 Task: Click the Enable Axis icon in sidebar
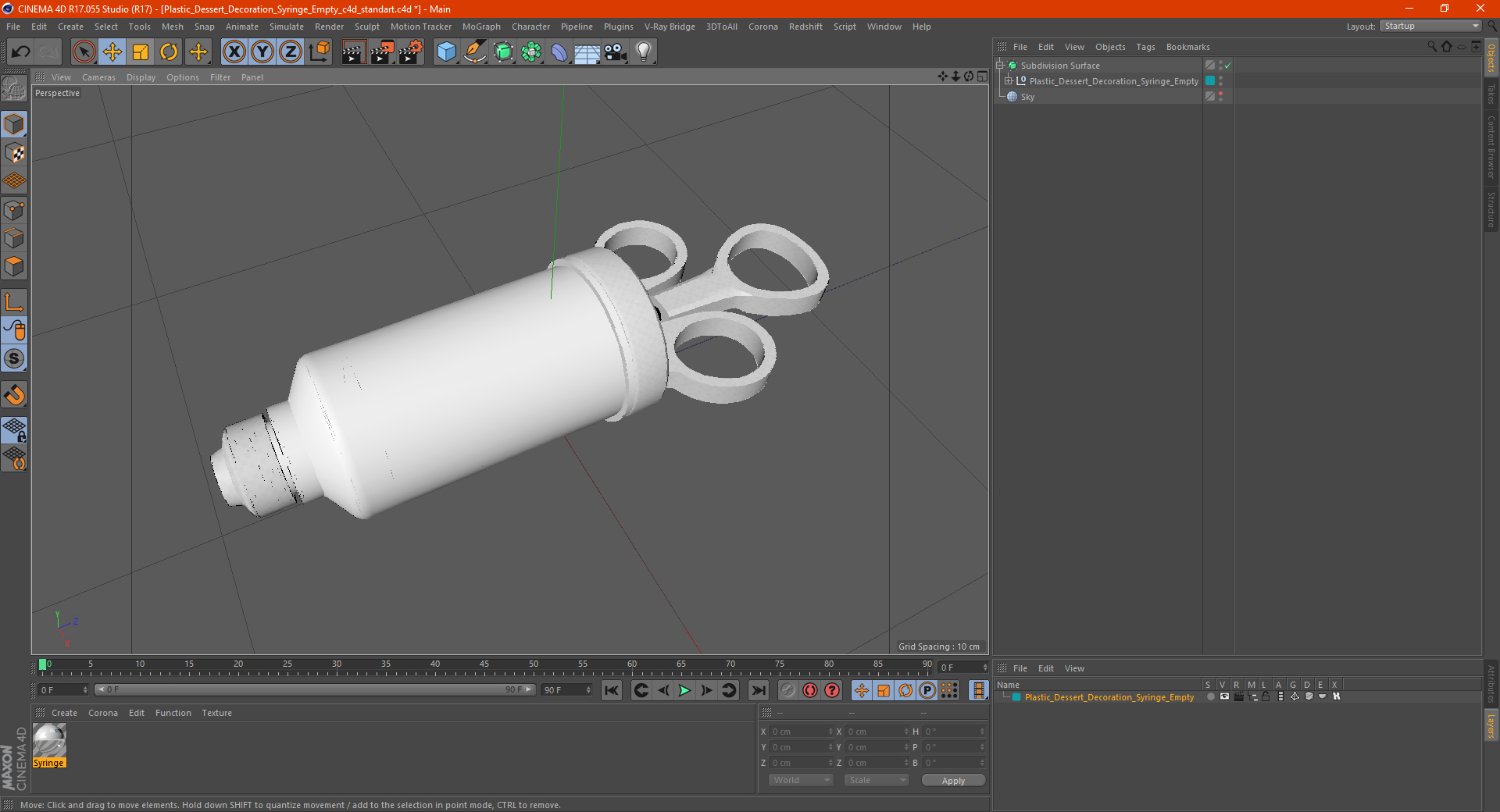(x=14, y=301)
